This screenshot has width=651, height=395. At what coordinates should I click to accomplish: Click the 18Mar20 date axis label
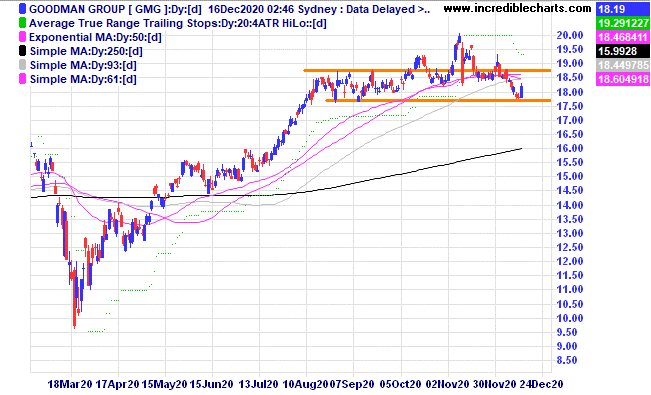coord(70,384)
